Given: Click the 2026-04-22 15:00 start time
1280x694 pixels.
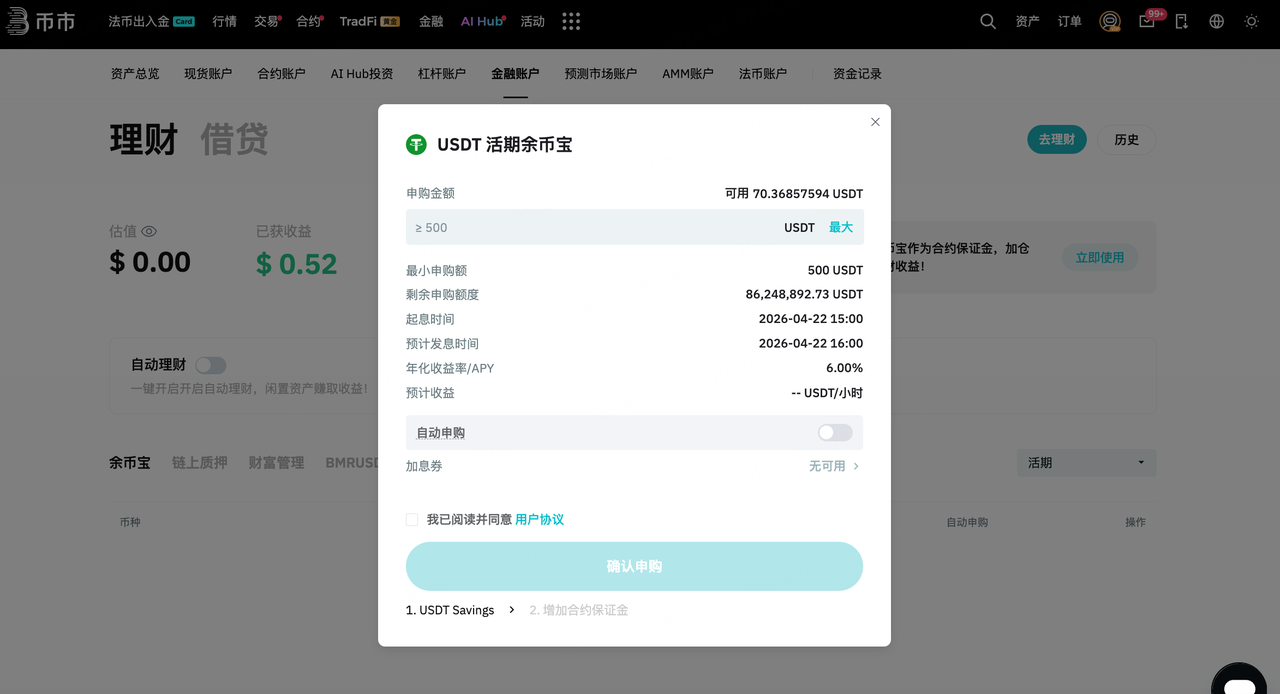Looking at the screenshot, I should click(811, 319).
